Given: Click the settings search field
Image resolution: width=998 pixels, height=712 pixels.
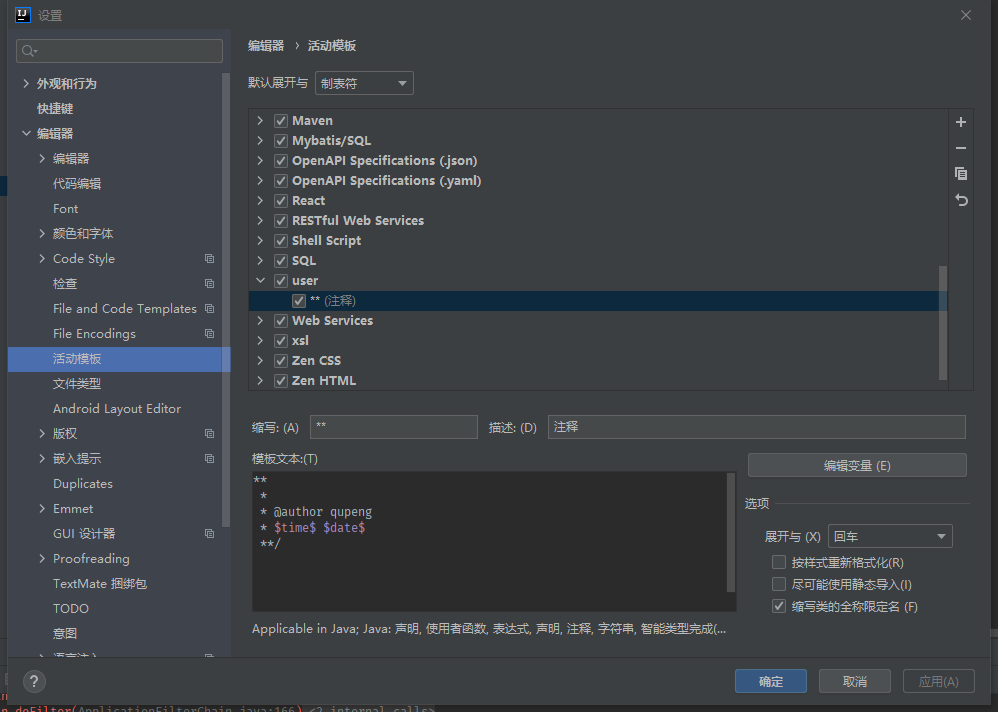Looking at the screenshot, I should click(120, 51).
